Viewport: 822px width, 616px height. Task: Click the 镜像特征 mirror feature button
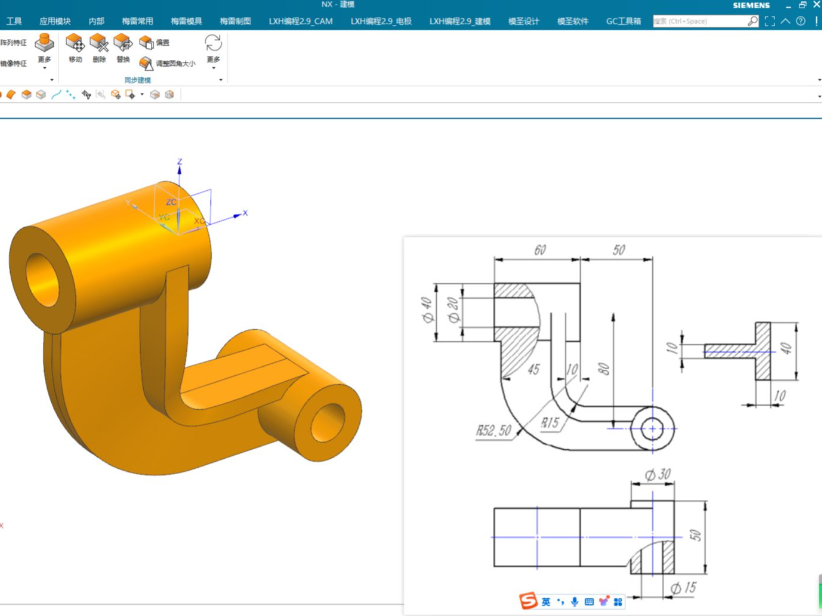point(14,63)
